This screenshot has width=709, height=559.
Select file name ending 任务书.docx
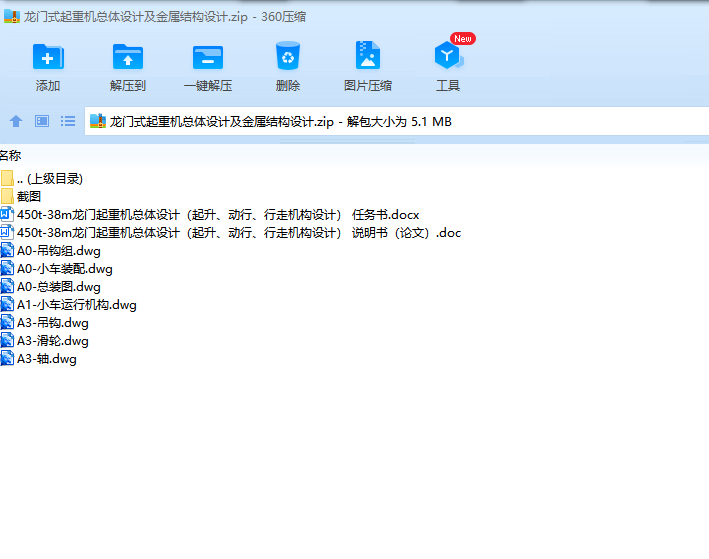(x=218, y=215)
